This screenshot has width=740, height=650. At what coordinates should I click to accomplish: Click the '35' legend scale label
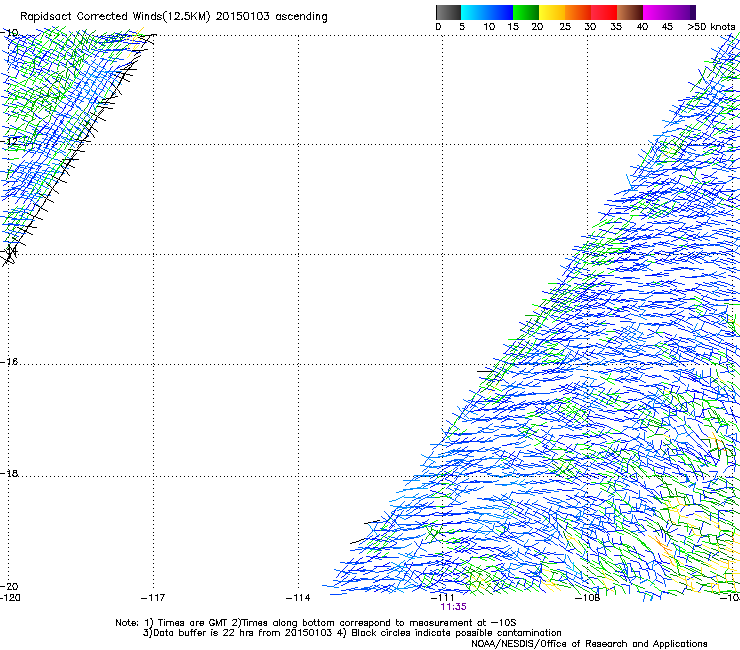(616, 27)
